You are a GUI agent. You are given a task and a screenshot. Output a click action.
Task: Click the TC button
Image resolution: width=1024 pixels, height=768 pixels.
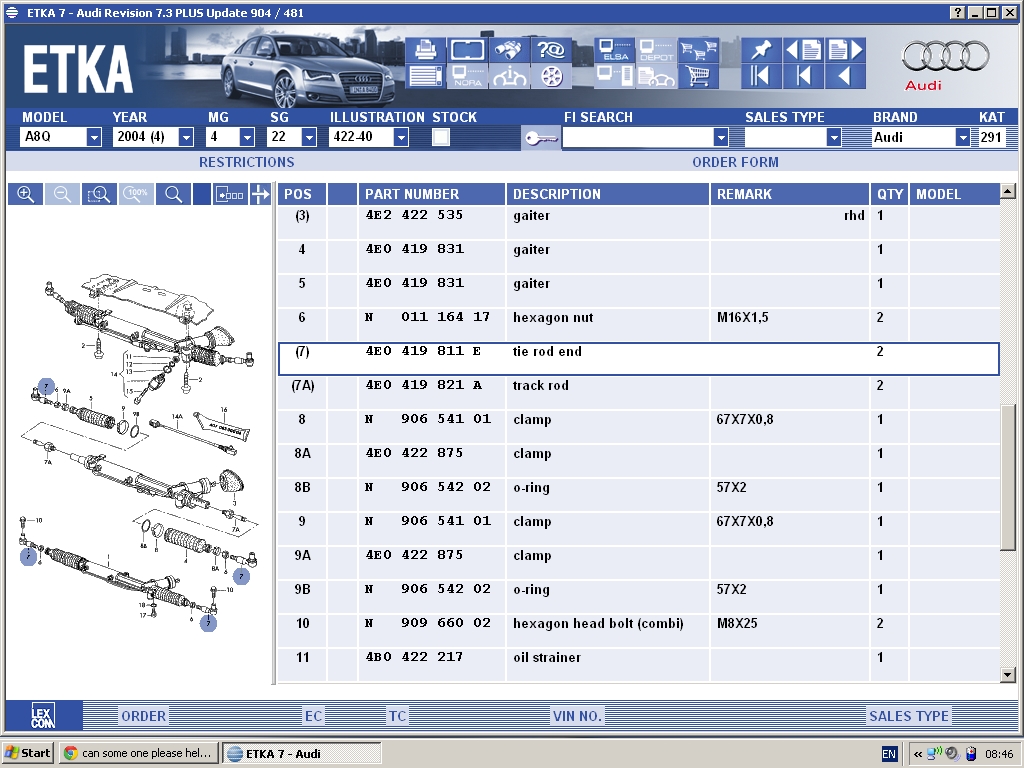[x=397, y=716]
